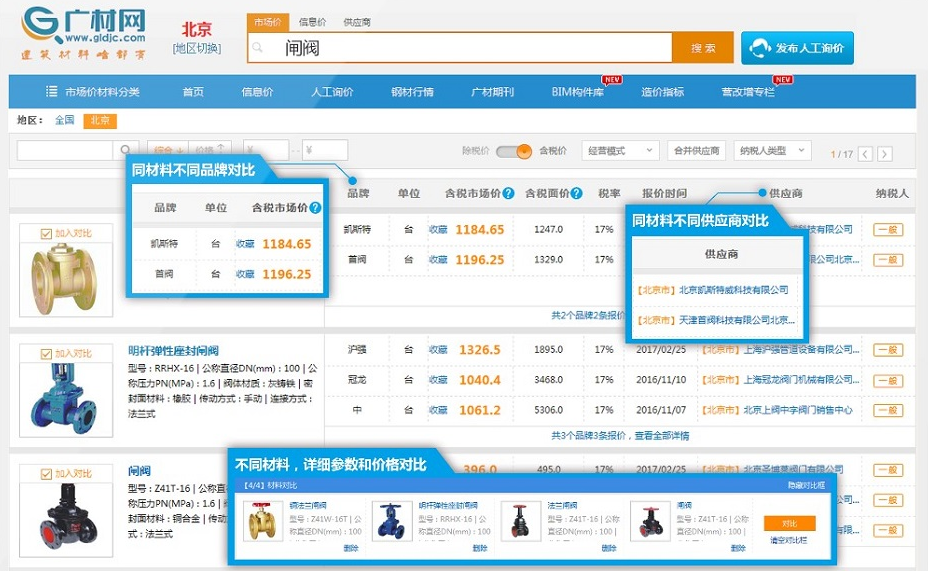
Task: Click the list icon beside 市场价材料分类
Action: (51, 91)
